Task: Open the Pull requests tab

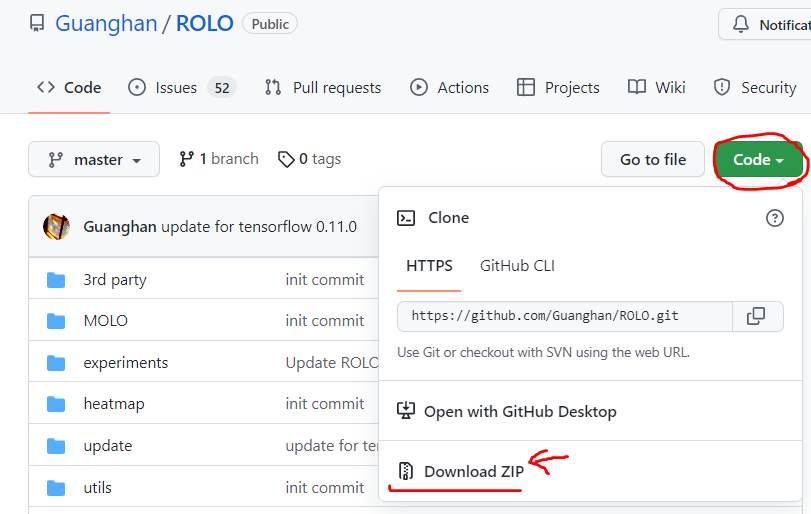Action: 323,87
